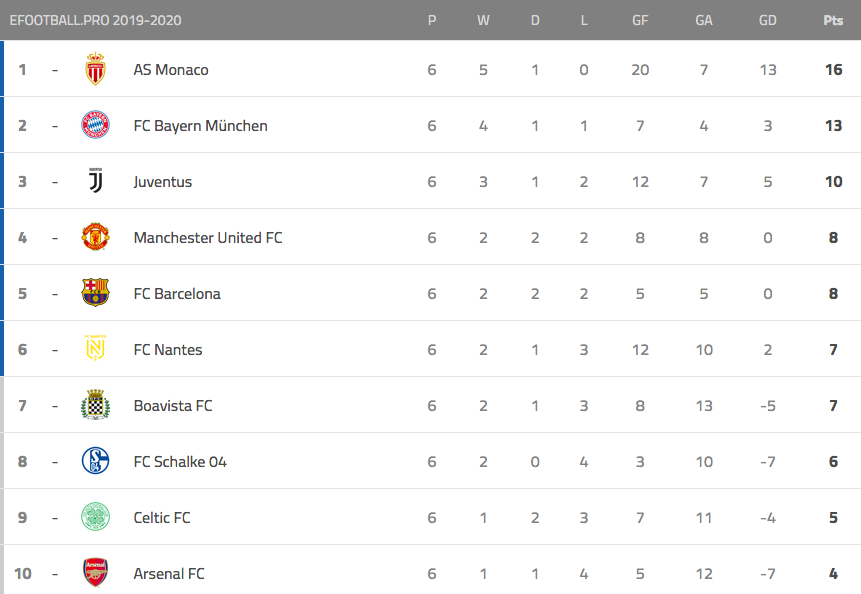The height and width of the screenshot is (594, 861).
Task: Open the AS Monaco team name
Action: point(171,70)
